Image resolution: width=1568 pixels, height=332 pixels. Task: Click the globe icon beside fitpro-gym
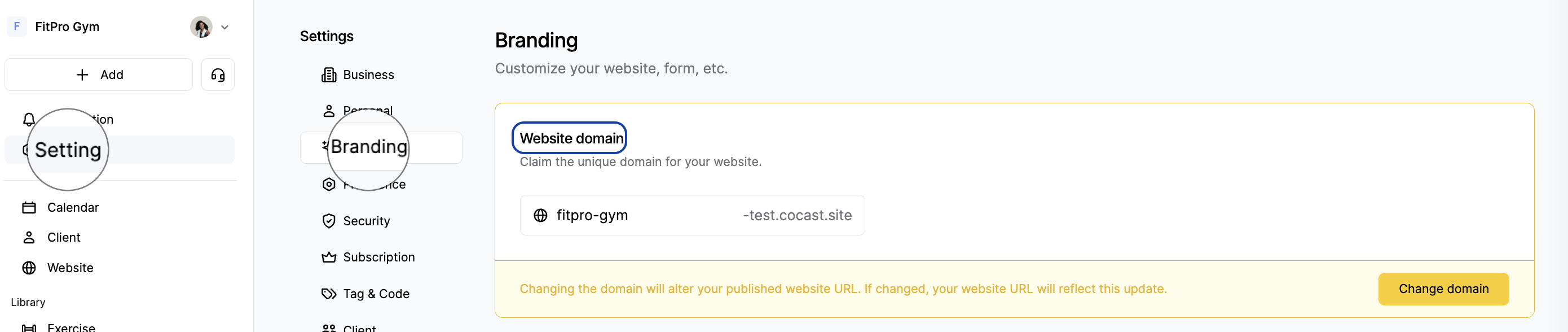[541, 215]
